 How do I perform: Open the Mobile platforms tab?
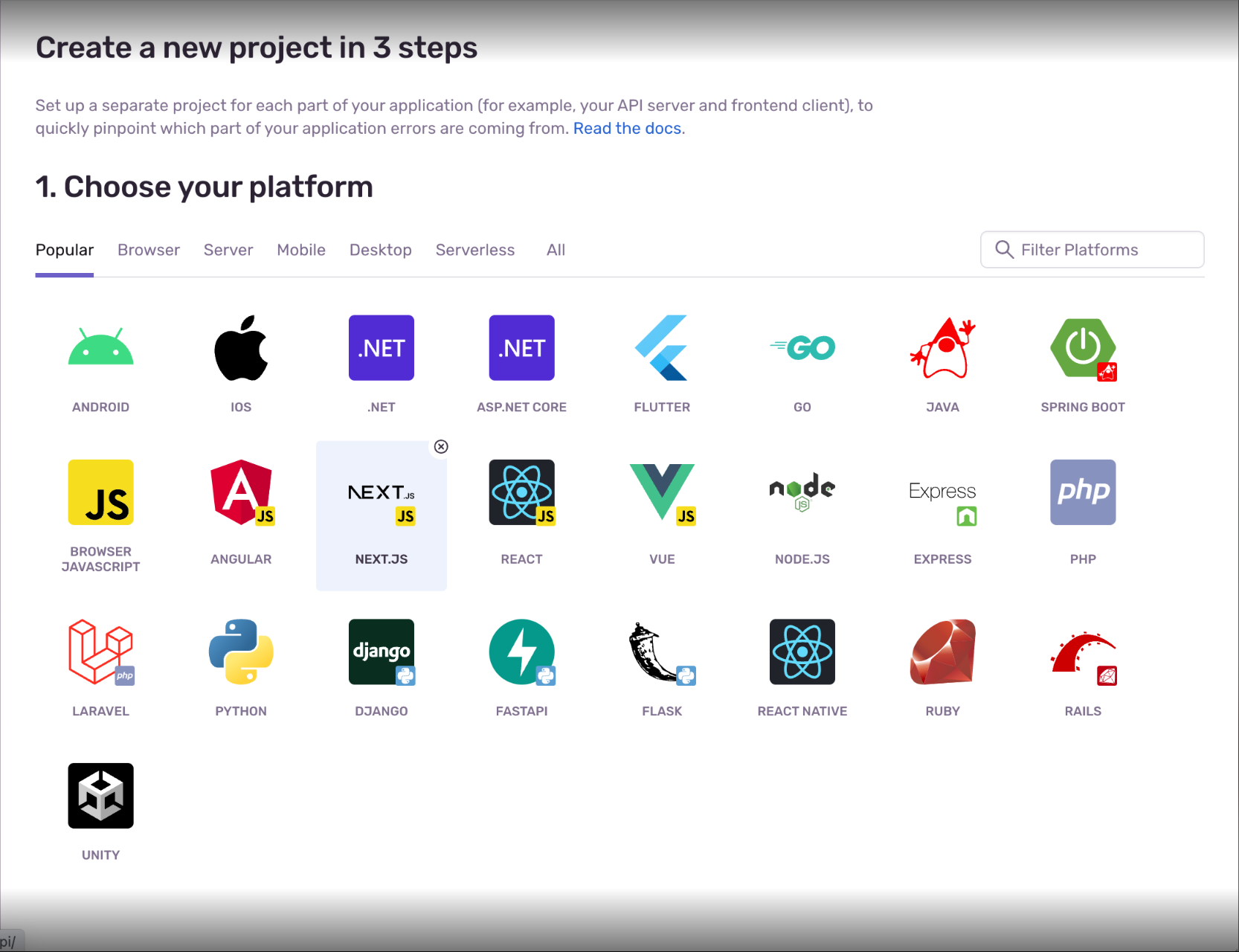[x=301, y=250]
